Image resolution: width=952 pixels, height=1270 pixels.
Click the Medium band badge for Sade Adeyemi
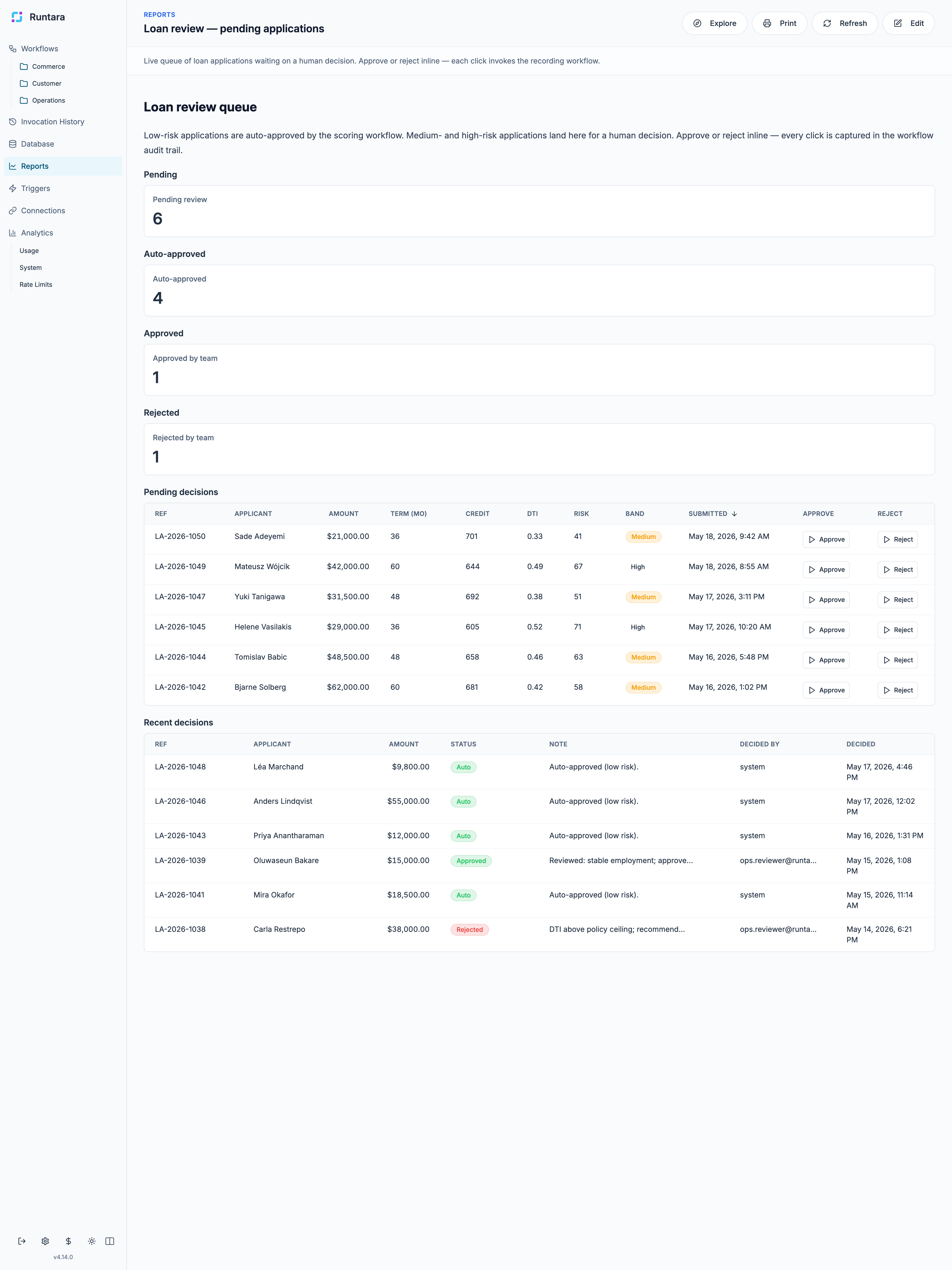click(x=643, y=537)
